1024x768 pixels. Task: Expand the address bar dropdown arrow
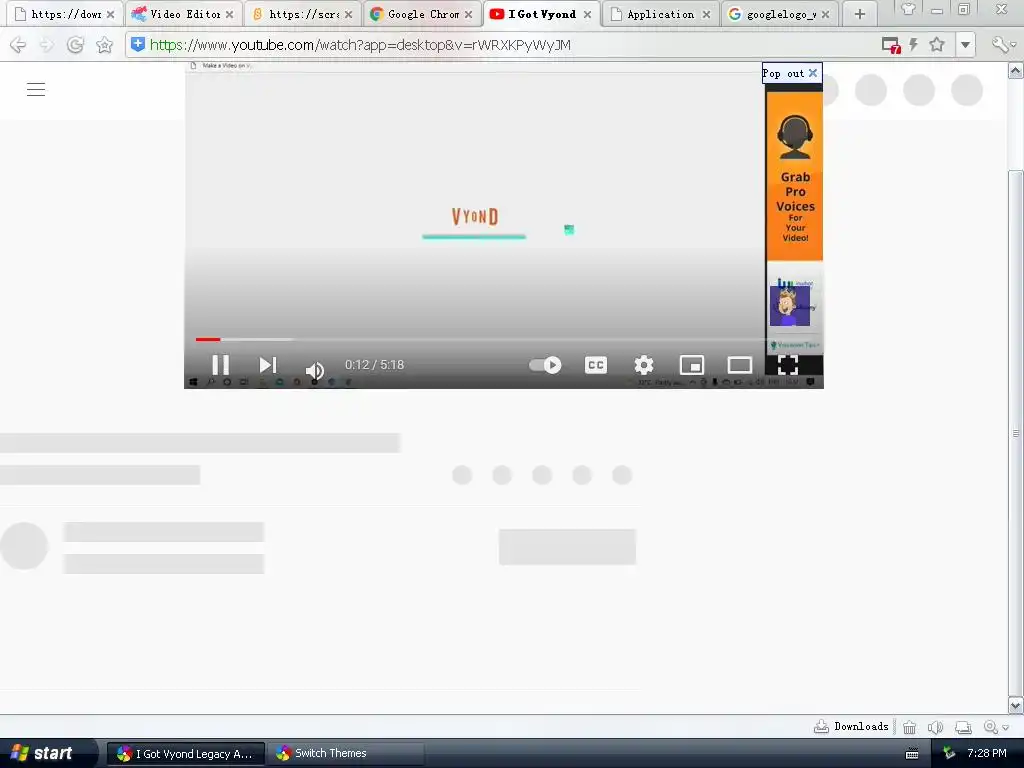965,44
